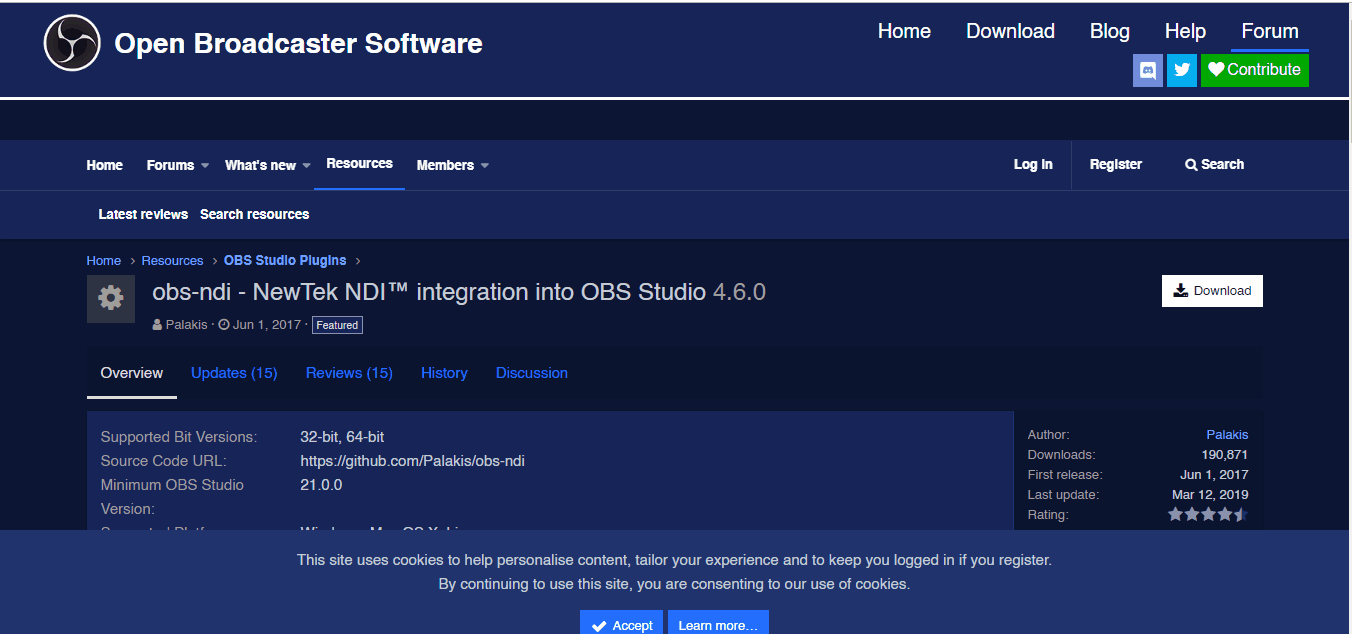Expand the Members dropdown arrow
Screen dimensions: 1352x634
click(x=484, y=166)
